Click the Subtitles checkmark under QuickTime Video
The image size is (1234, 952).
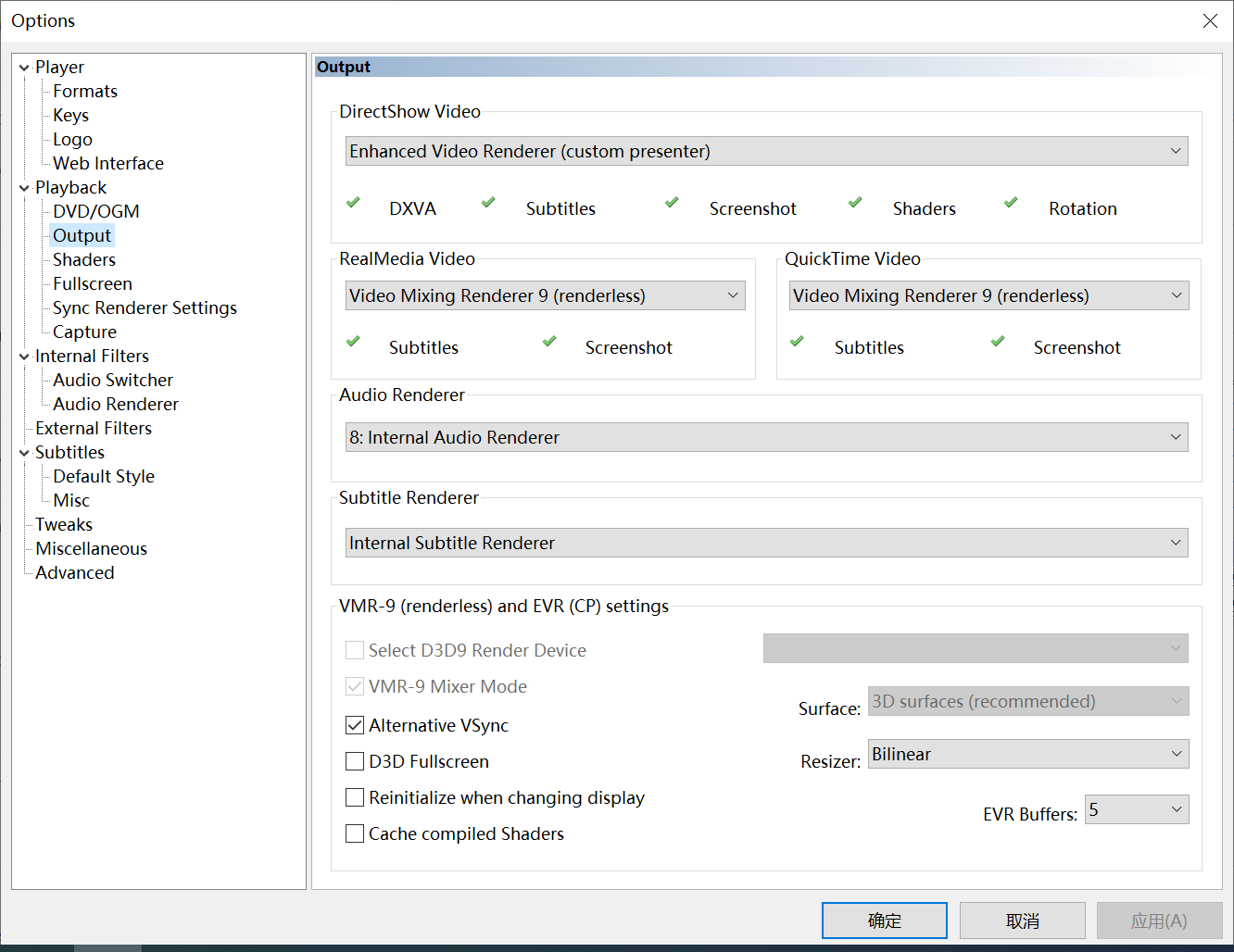799,344
